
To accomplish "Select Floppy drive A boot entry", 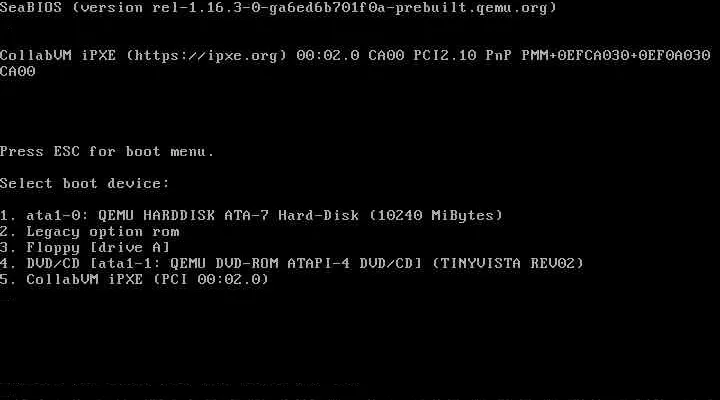I will 85,248.
